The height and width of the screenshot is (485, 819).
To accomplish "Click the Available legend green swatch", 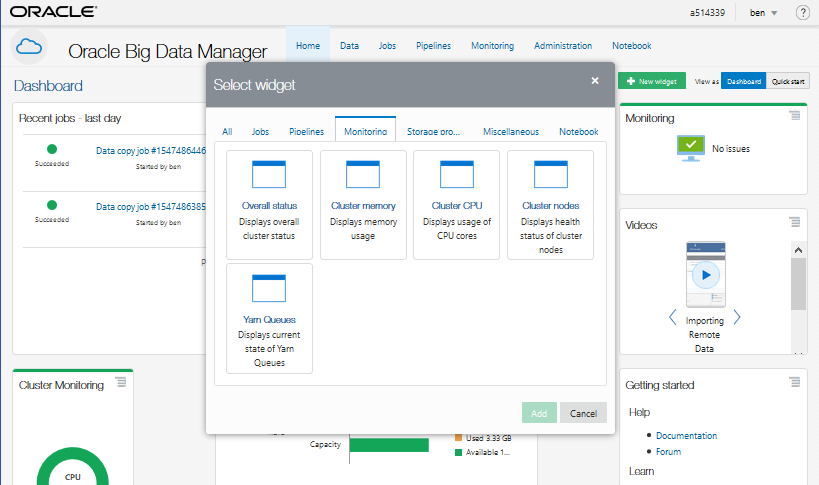I will click(458, 452).
